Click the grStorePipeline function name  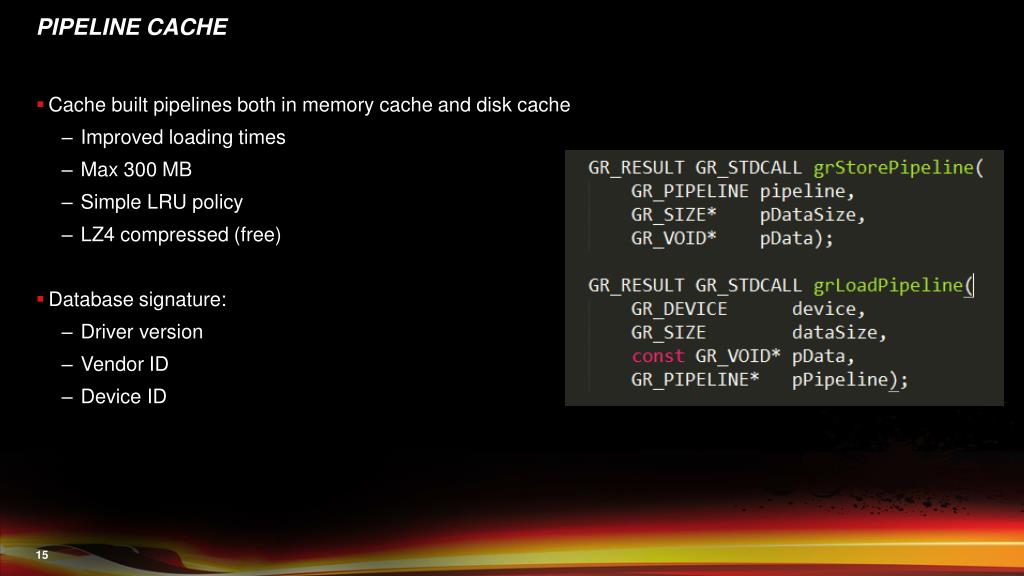[893, 168]
